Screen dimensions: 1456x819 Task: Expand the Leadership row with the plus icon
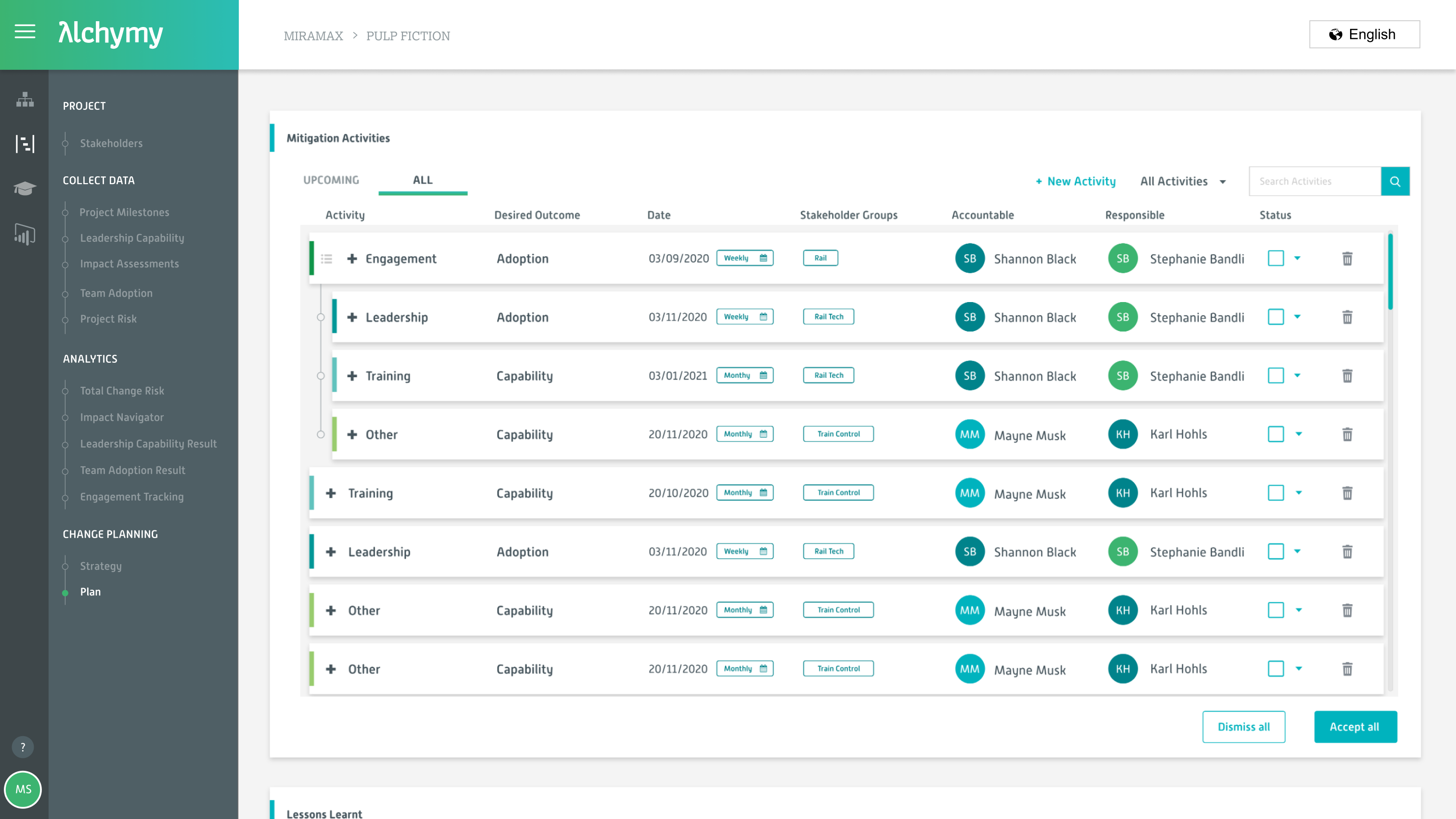click(353, 317)
